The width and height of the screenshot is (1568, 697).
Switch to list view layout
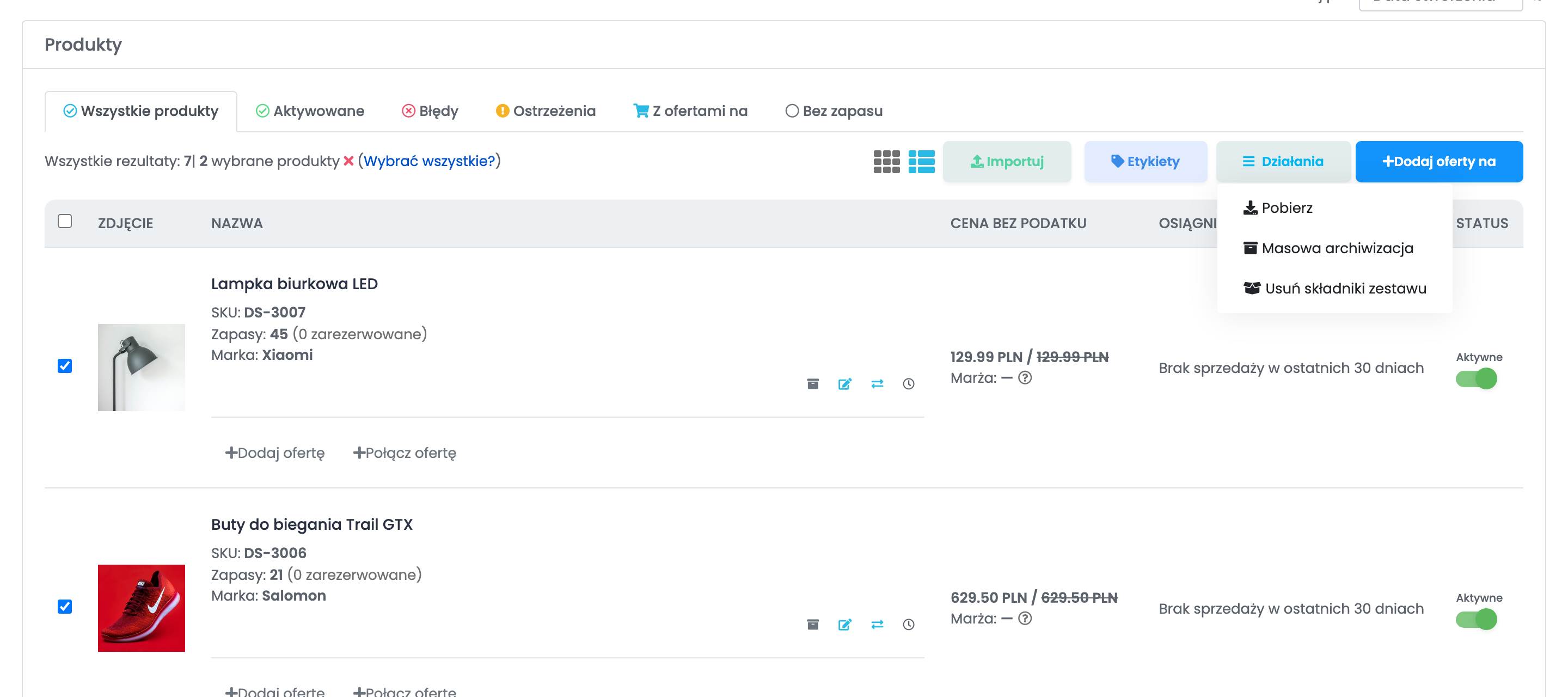point(922,162)
